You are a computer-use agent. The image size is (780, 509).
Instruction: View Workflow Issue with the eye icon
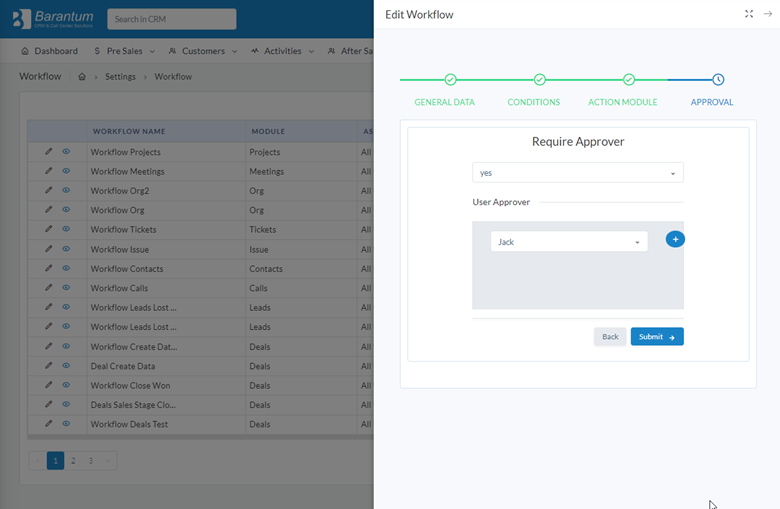[66, 249]
